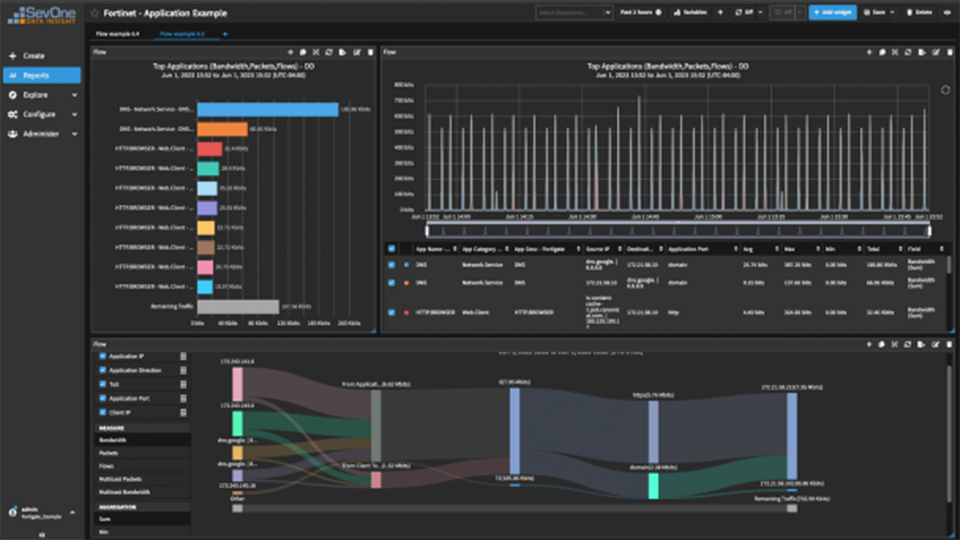Mark the report as favorite with the star
This screenshot has width=960, height=540.
pos(94,13)
